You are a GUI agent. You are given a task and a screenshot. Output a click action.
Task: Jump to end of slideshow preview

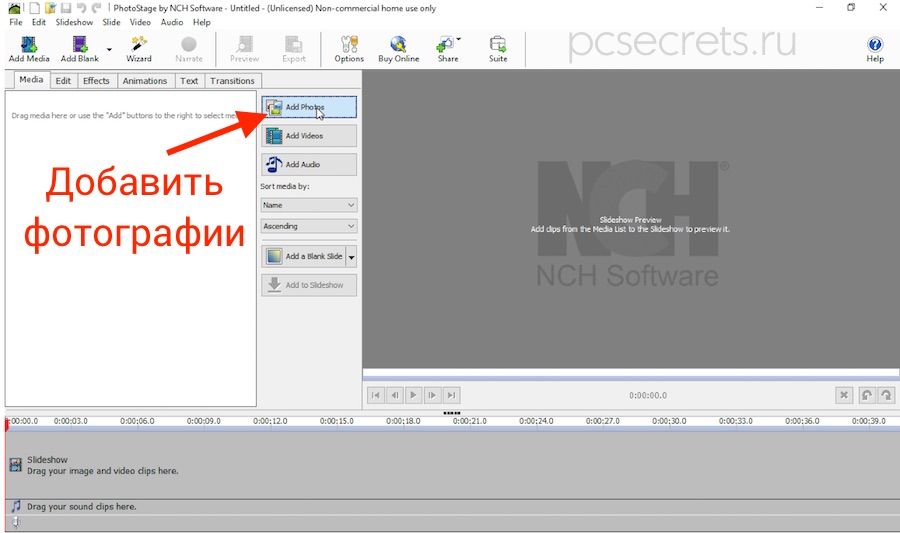(451, 395)
